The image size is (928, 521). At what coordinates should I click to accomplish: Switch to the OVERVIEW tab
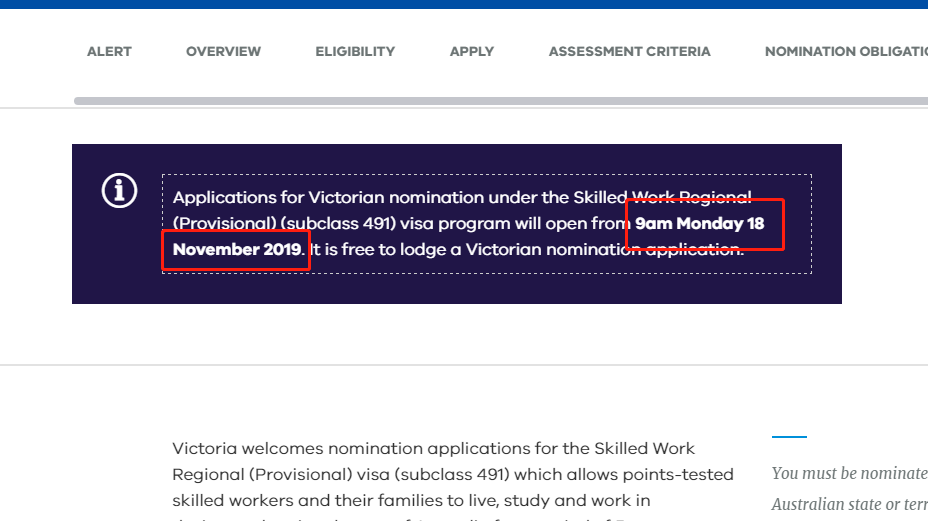pyautogui.click(x=223, y=52)
